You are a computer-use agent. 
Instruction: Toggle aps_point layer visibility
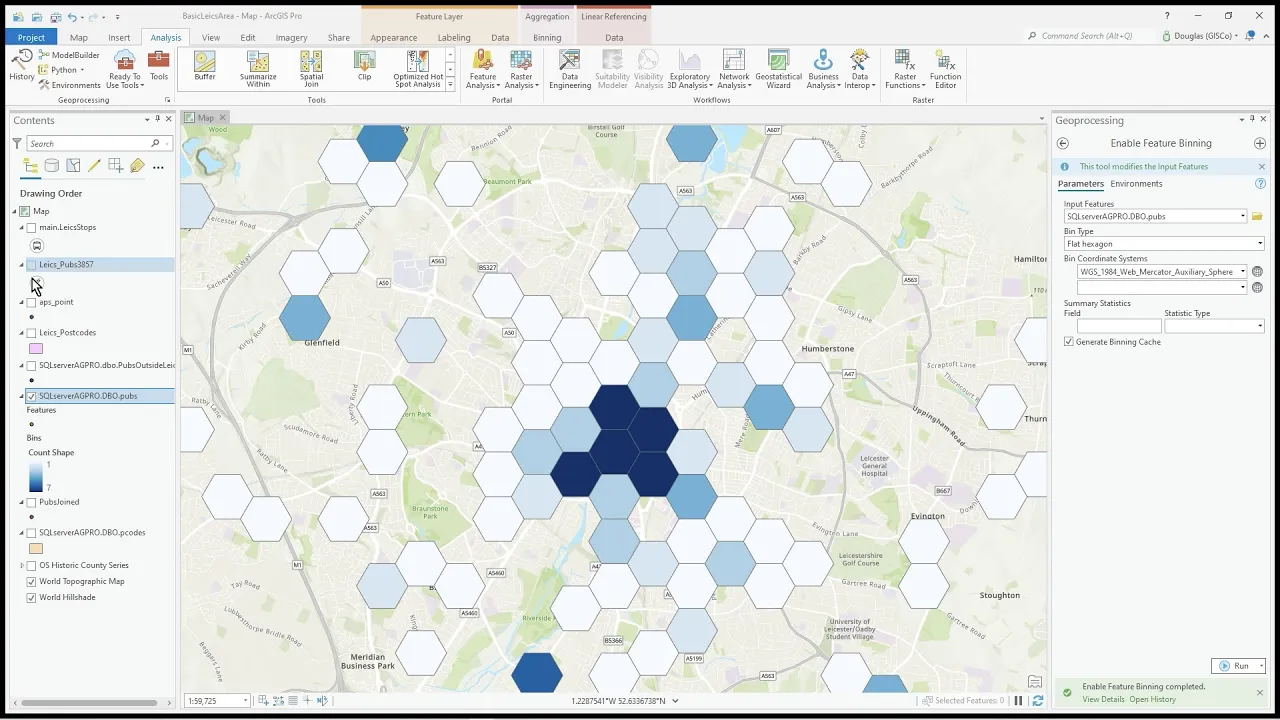[31, 302]
